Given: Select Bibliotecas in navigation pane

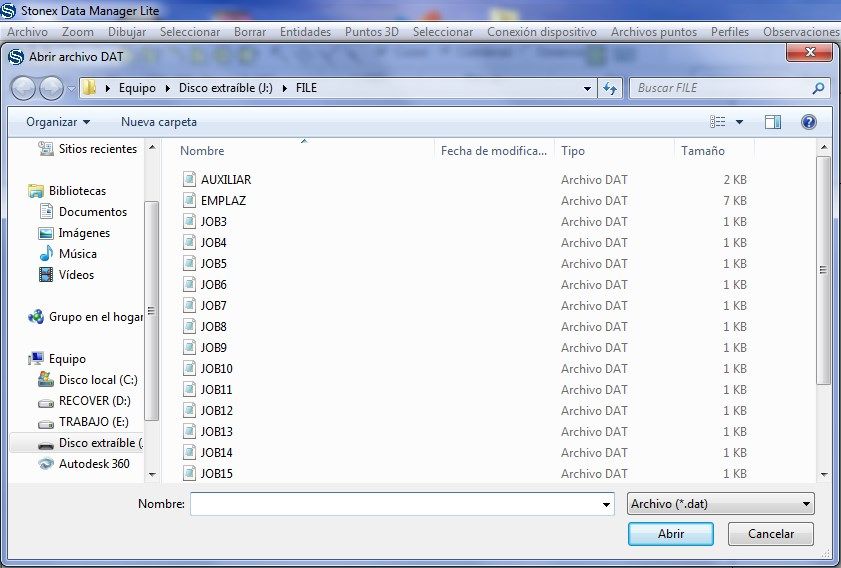Looking at the screenshot, I should click(67, 190).
